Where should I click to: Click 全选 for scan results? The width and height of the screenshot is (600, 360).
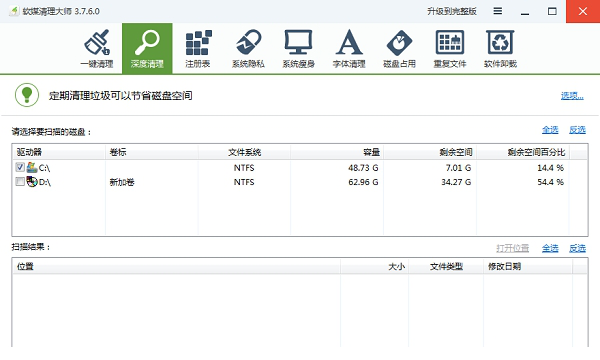(550, 248)
